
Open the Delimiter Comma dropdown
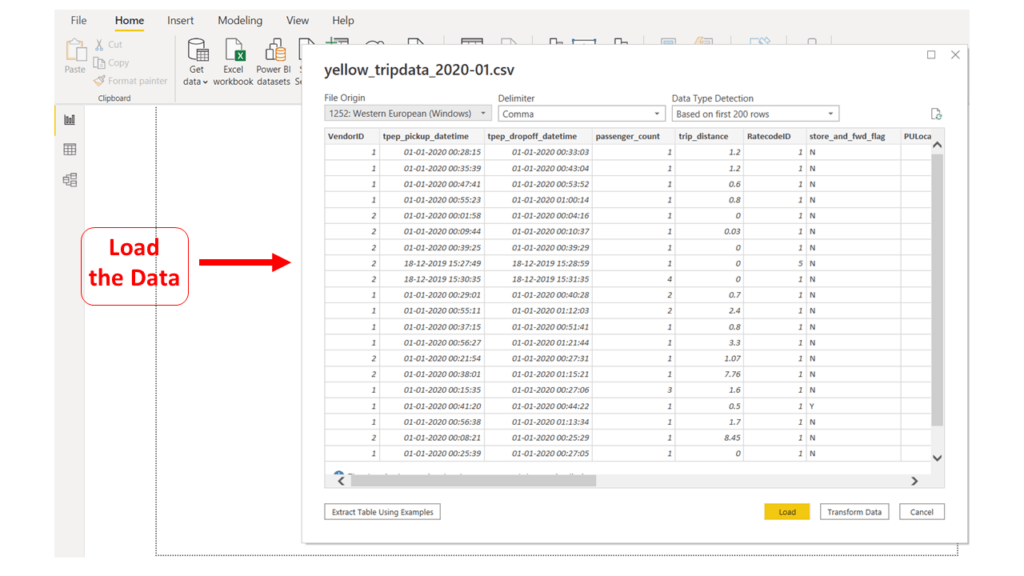click(581, 114)
